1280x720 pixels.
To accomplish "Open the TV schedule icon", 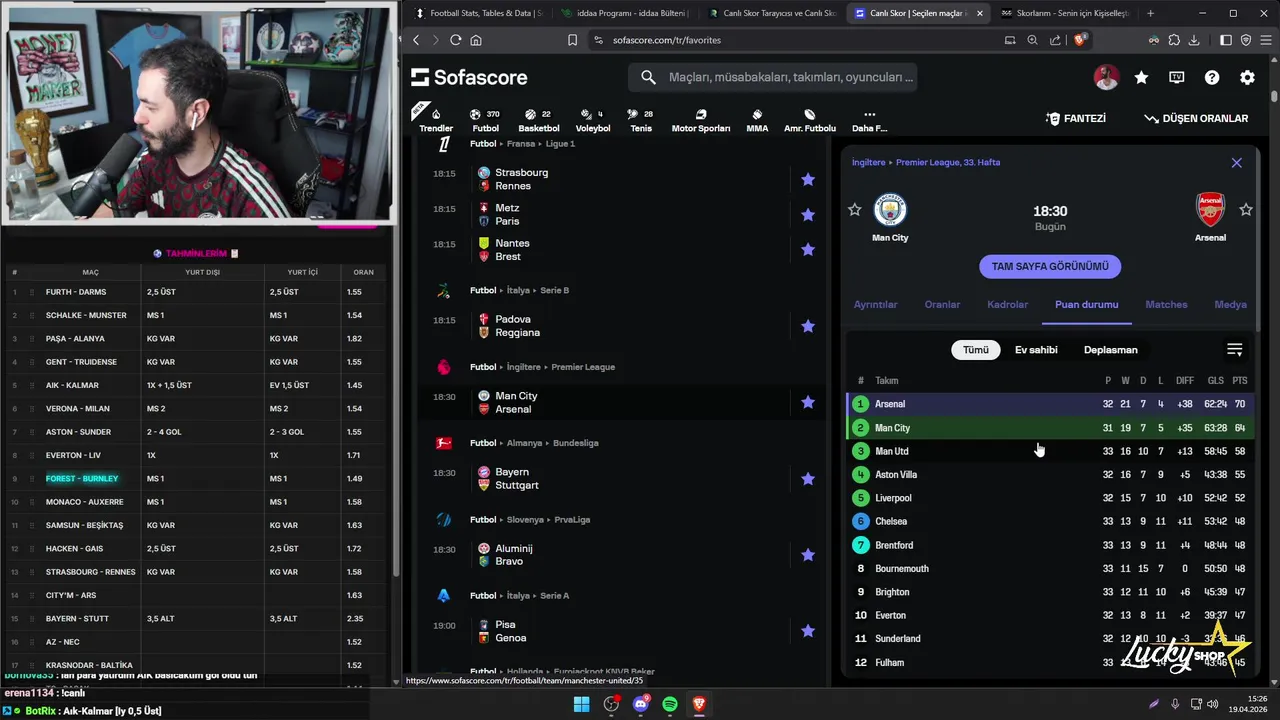I will click(x=1177, y=77).
